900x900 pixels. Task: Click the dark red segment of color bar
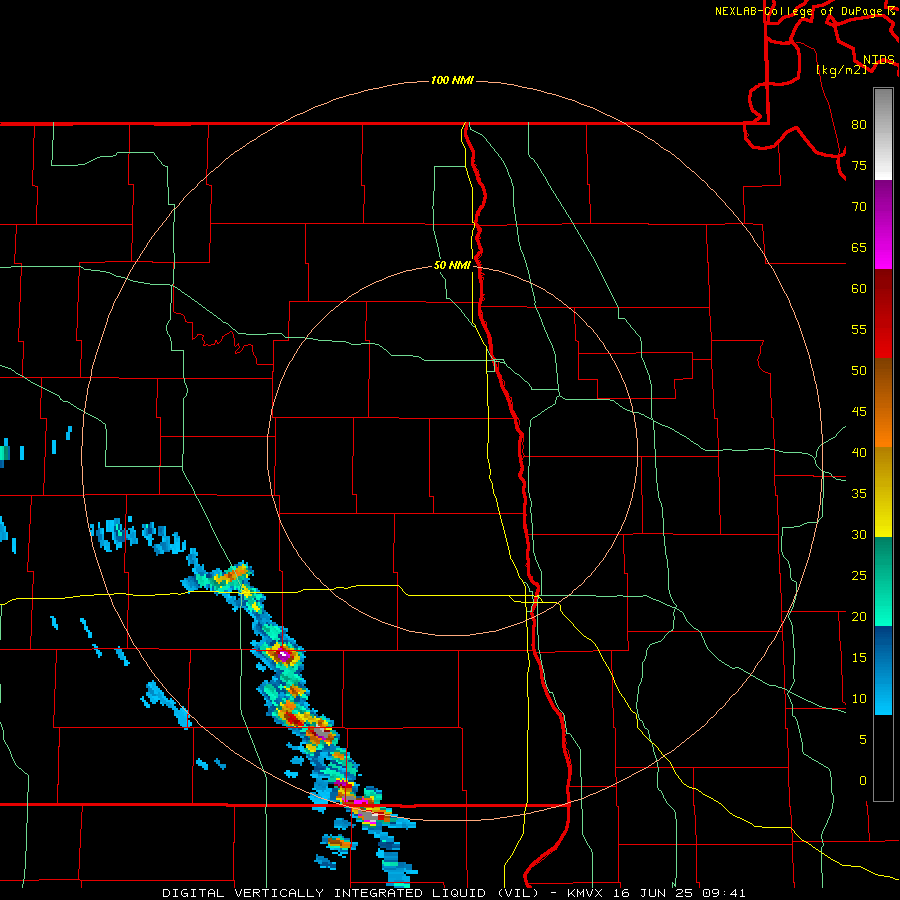point(883,314)
